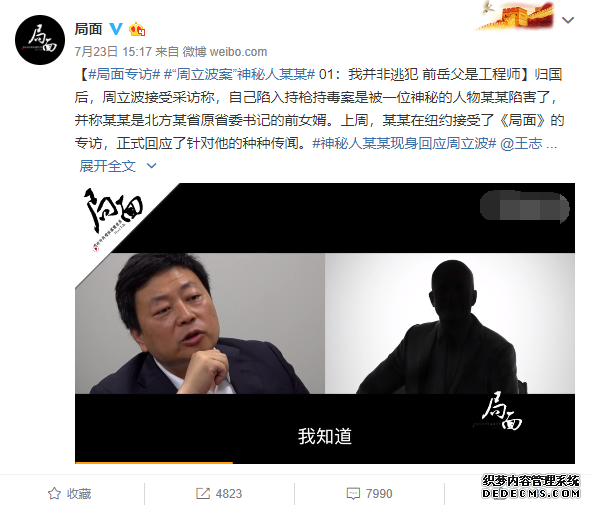The height and width of the screenshot is (508, 591).
Task: Click the comment icon showing 7990
Action: [x=353, y=493]
